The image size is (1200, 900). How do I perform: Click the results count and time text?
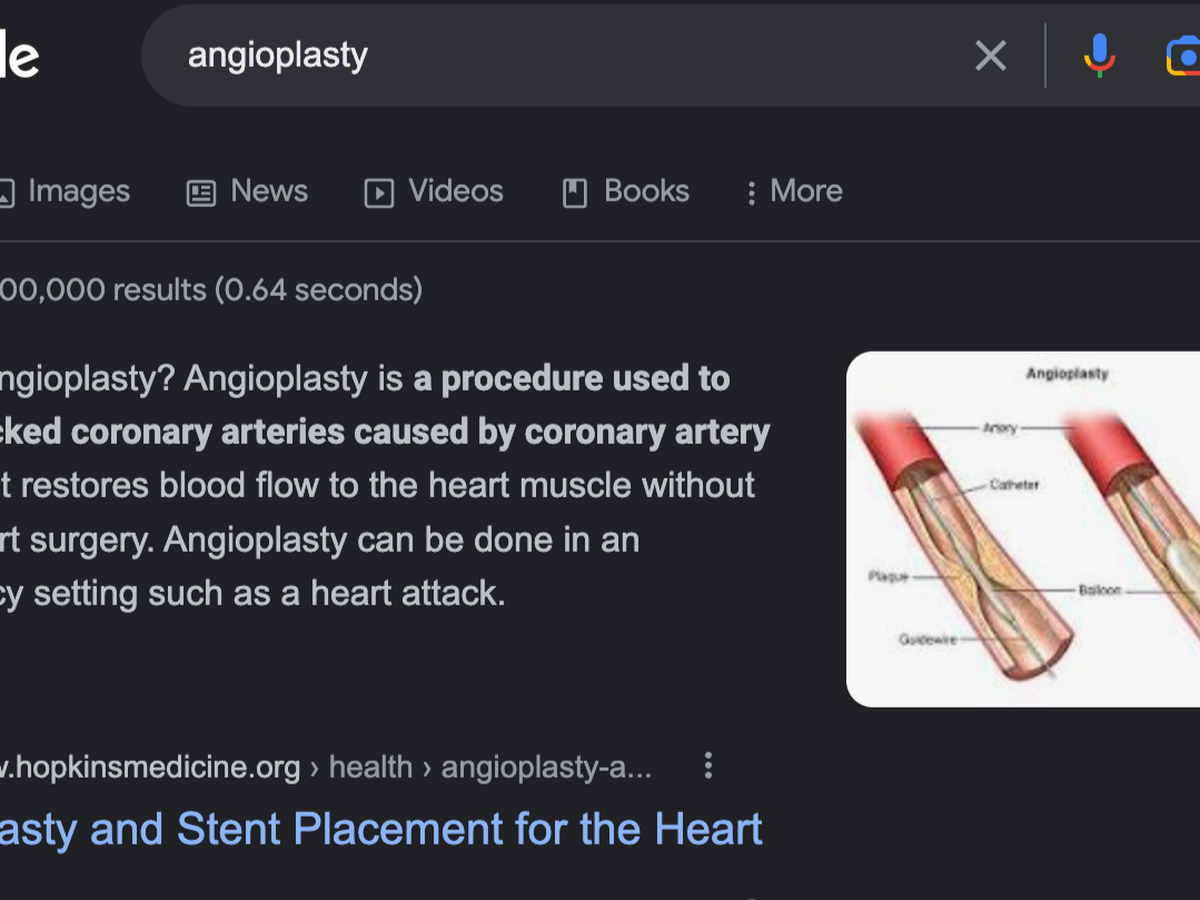[x=210, y=290]
